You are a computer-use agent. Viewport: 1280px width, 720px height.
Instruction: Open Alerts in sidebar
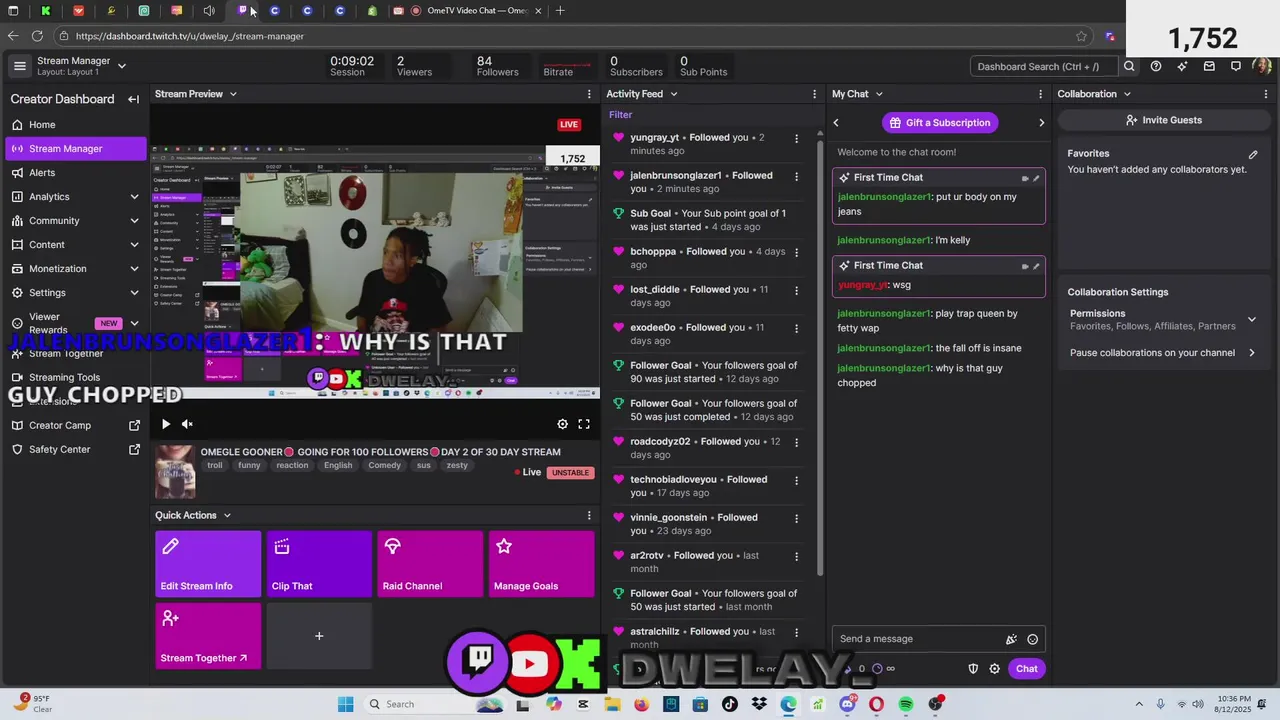tap(75, 173)
